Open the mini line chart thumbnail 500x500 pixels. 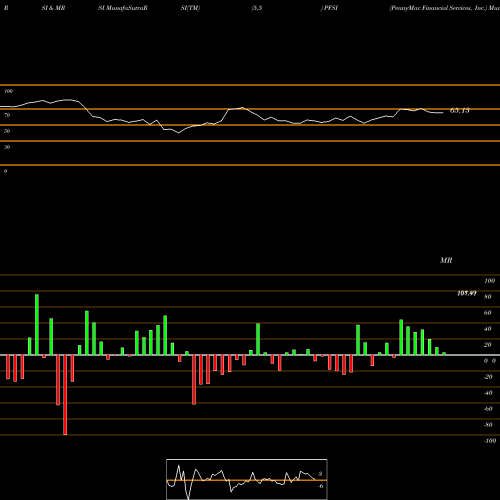point(247,479)
